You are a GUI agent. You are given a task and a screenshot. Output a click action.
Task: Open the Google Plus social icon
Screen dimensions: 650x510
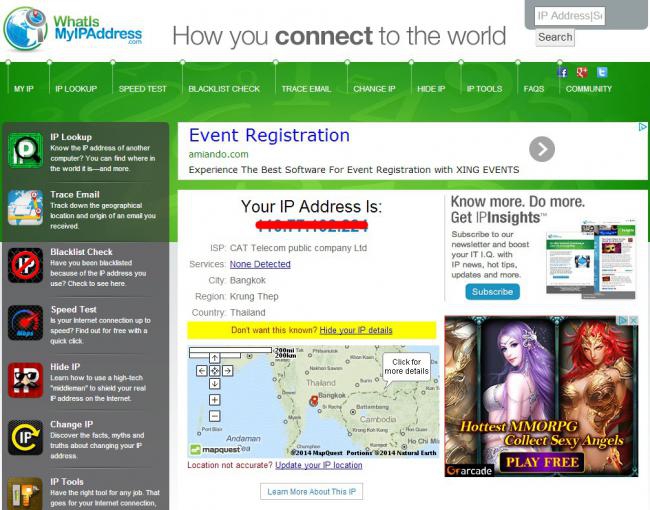point(582,72)
